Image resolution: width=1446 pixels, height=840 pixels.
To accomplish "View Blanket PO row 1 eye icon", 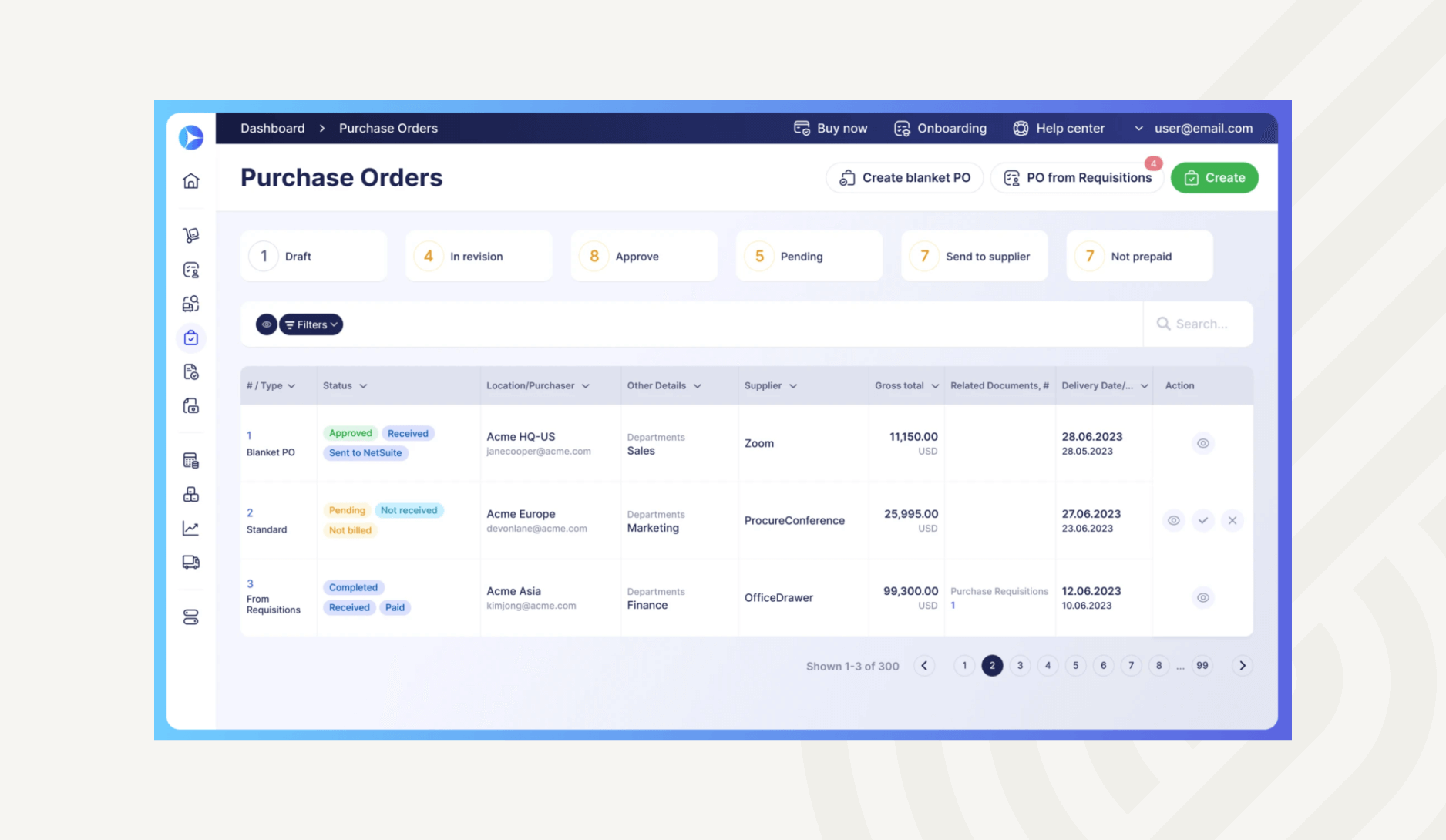I will pos(1203,443).
